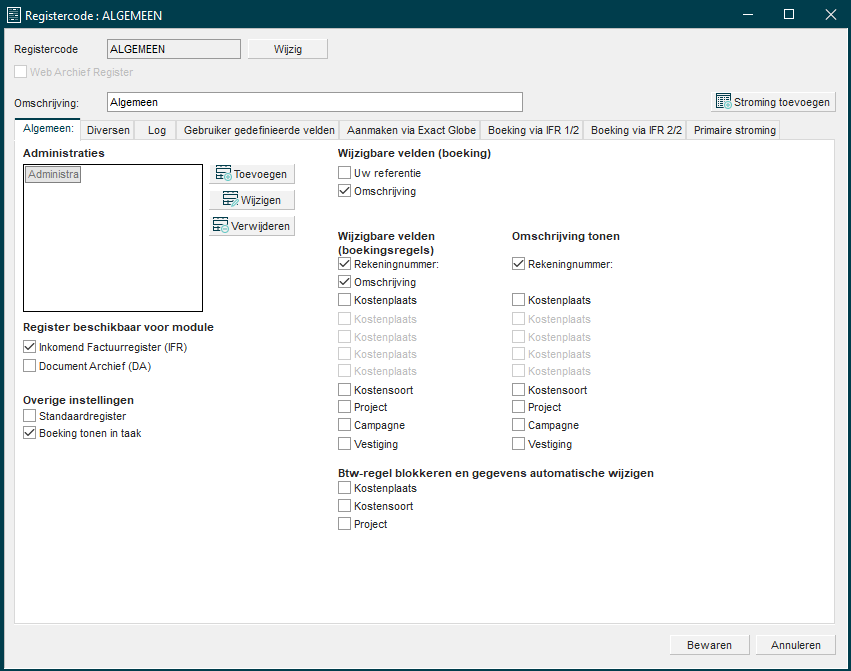
Task: Enable the Uw referentie checkbox
Action: point(345,173)
